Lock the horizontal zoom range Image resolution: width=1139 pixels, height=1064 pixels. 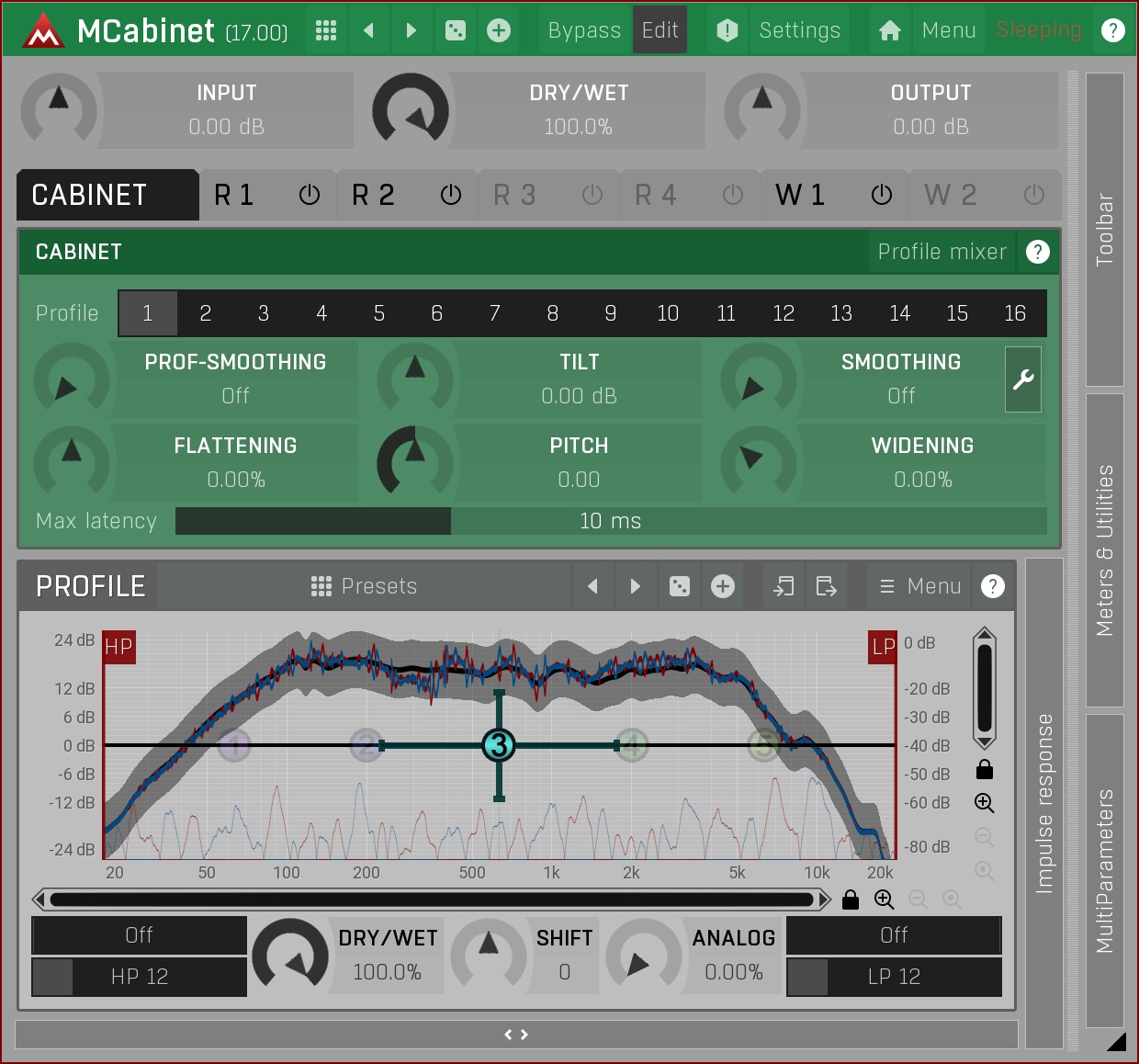coord(851,900)
